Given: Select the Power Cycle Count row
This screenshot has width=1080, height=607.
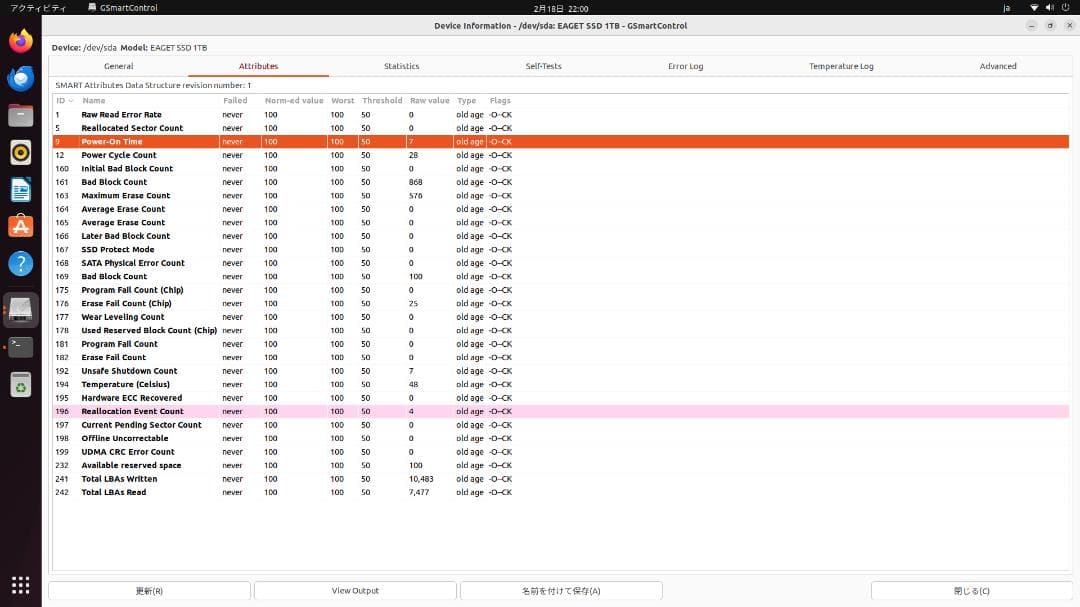Looking at the screenshot, I should tap(561, 155).
